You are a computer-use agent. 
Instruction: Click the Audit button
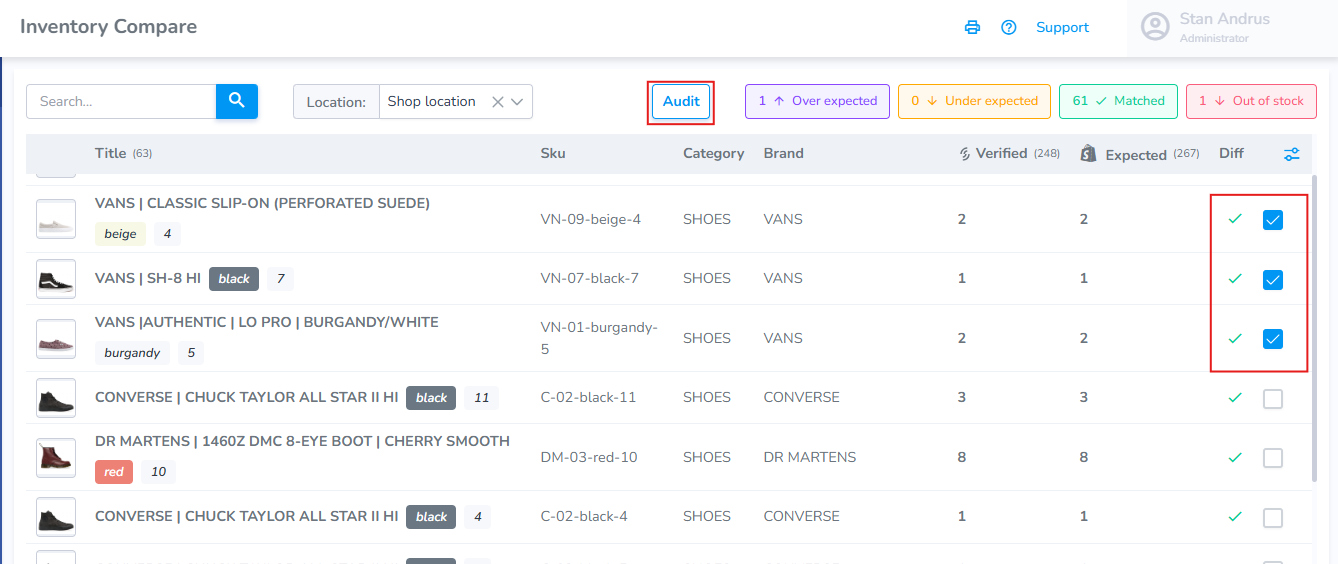(x=681, y=102)
